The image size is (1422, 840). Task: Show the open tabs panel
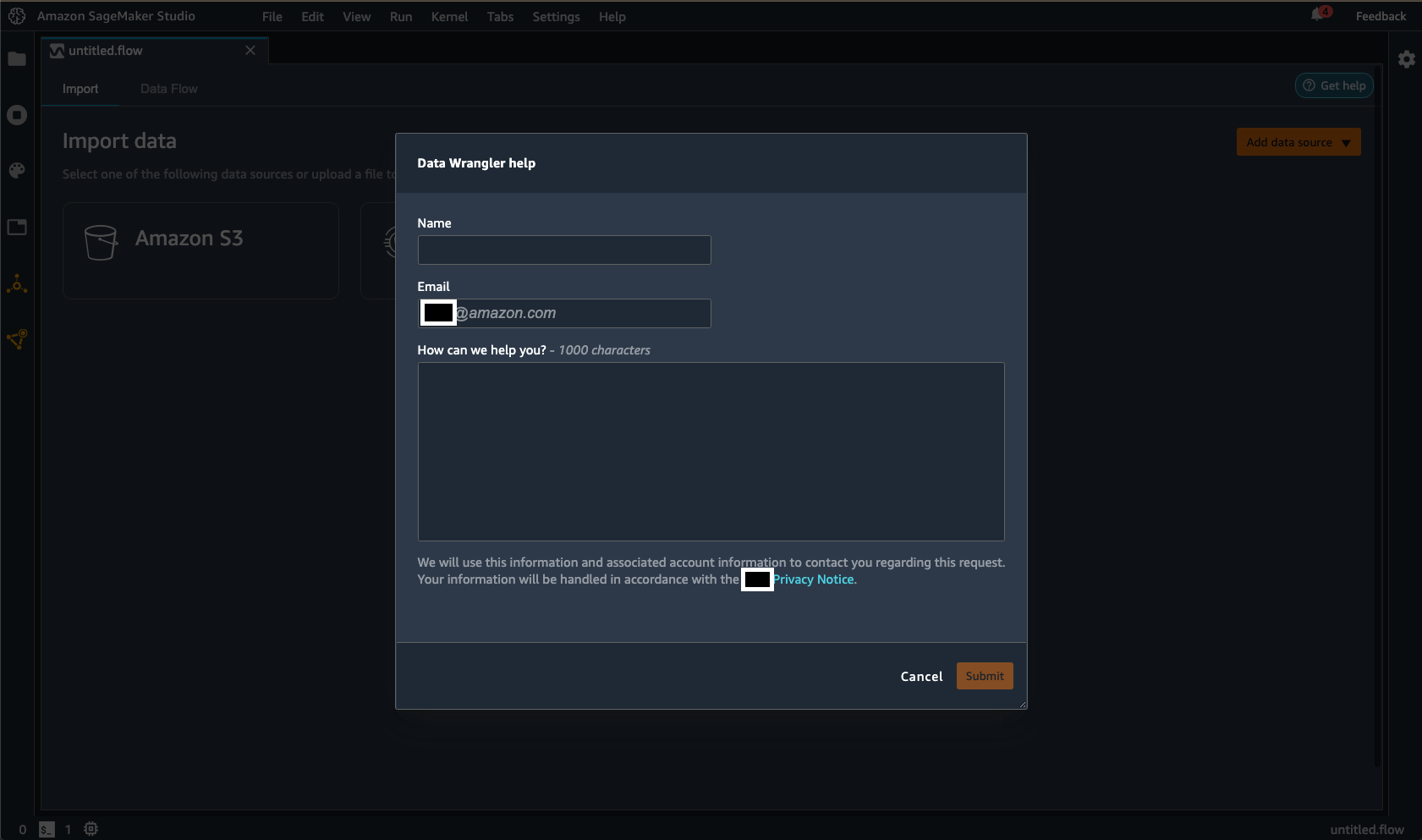click(x=16, y=227)
